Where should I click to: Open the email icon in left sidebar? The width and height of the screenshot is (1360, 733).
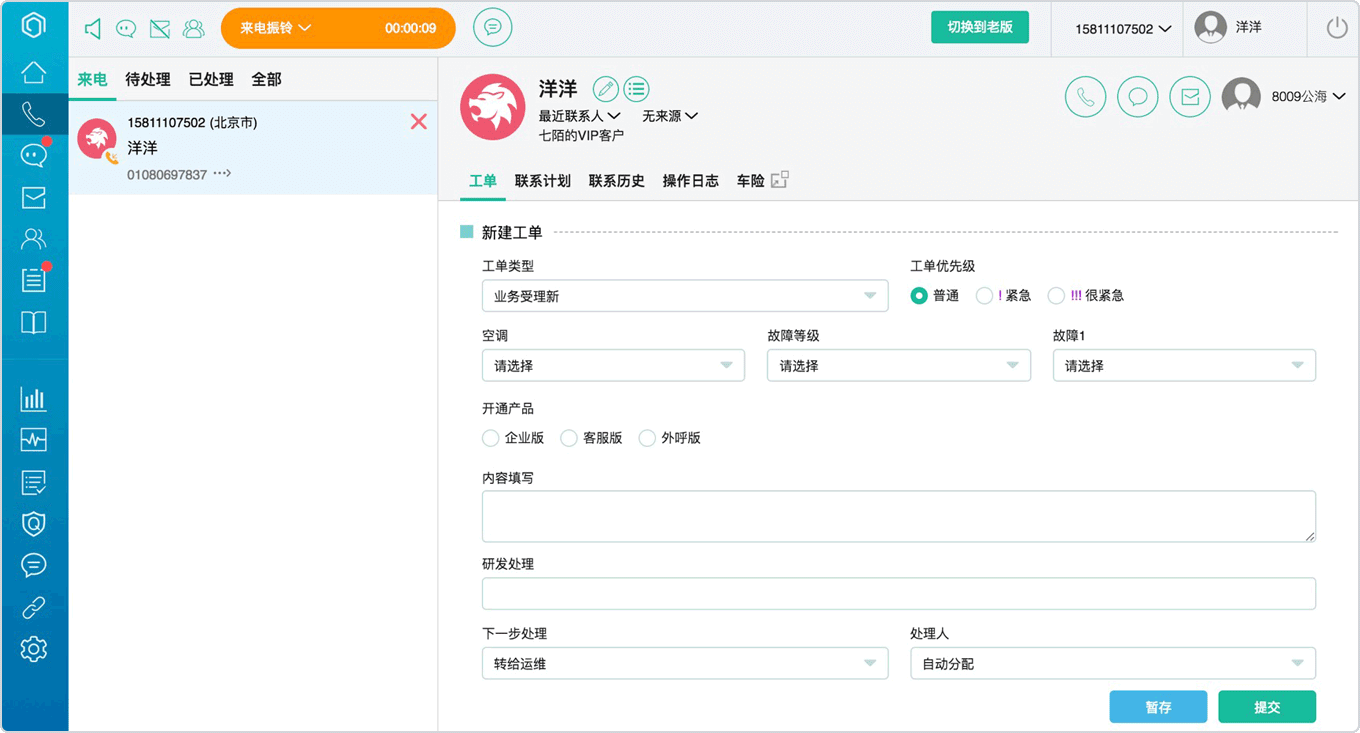(x=34, y=197)
